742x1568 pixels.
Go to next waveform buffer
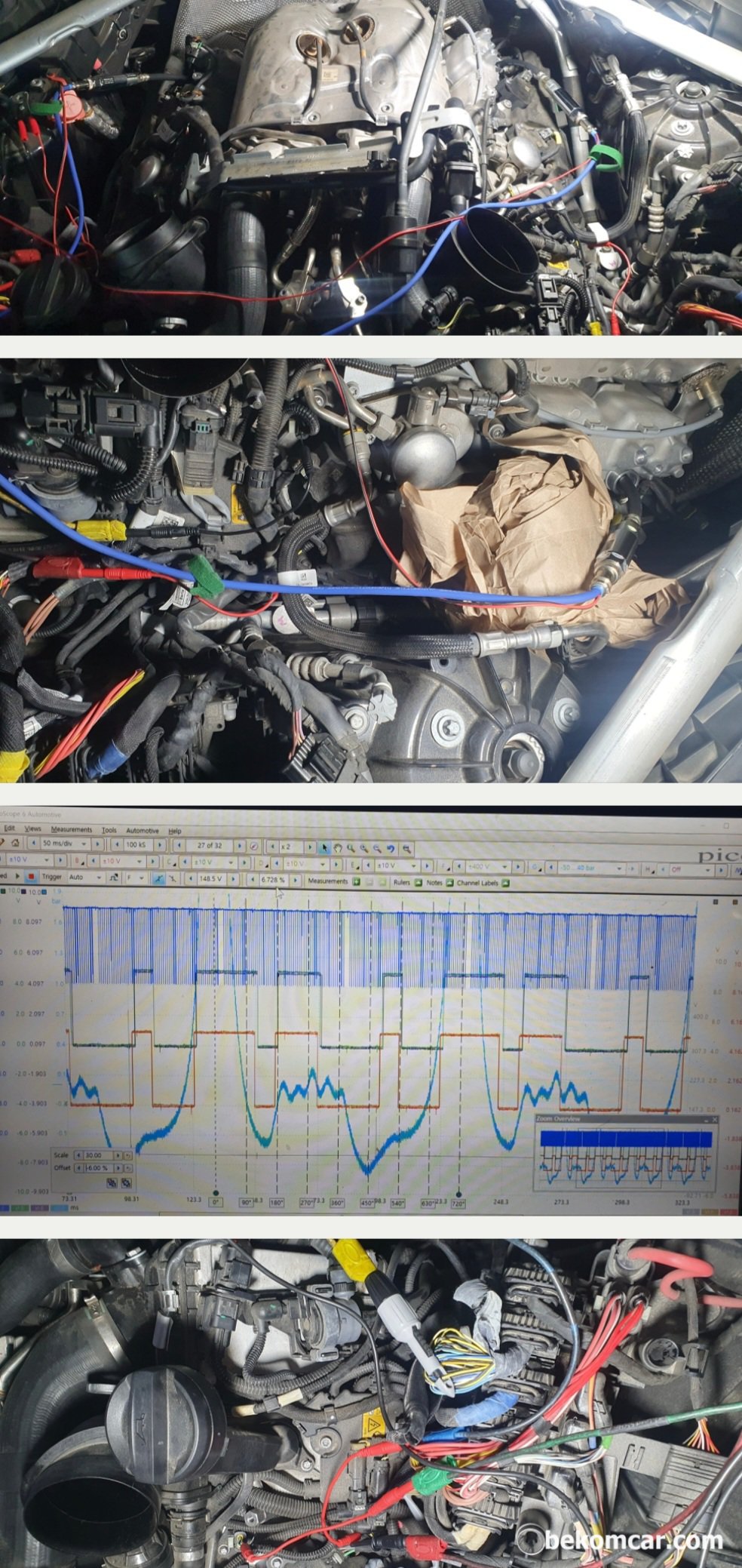(239, 846)
